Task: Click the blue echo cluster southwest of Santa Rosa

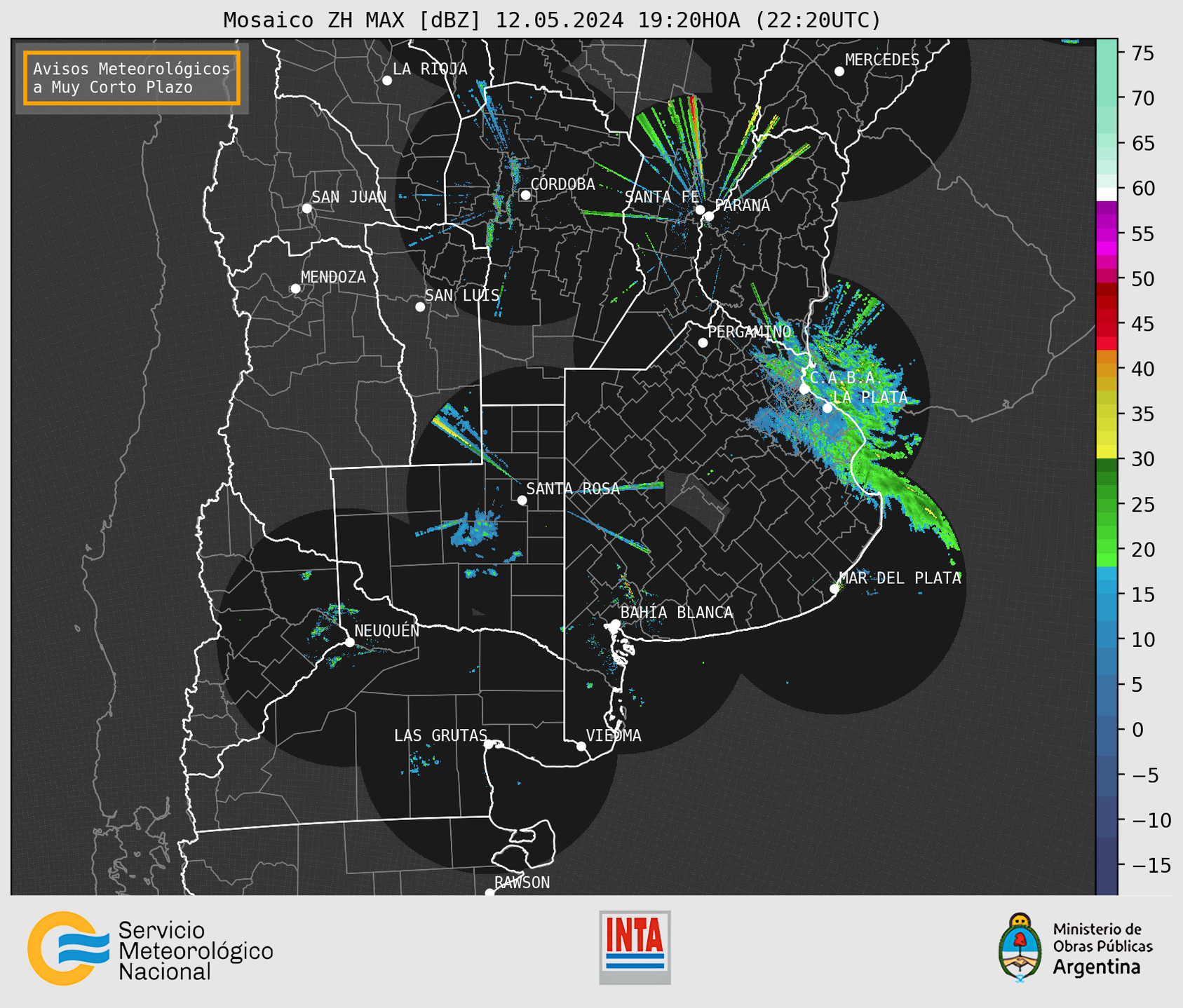Action: pos(475,530)
